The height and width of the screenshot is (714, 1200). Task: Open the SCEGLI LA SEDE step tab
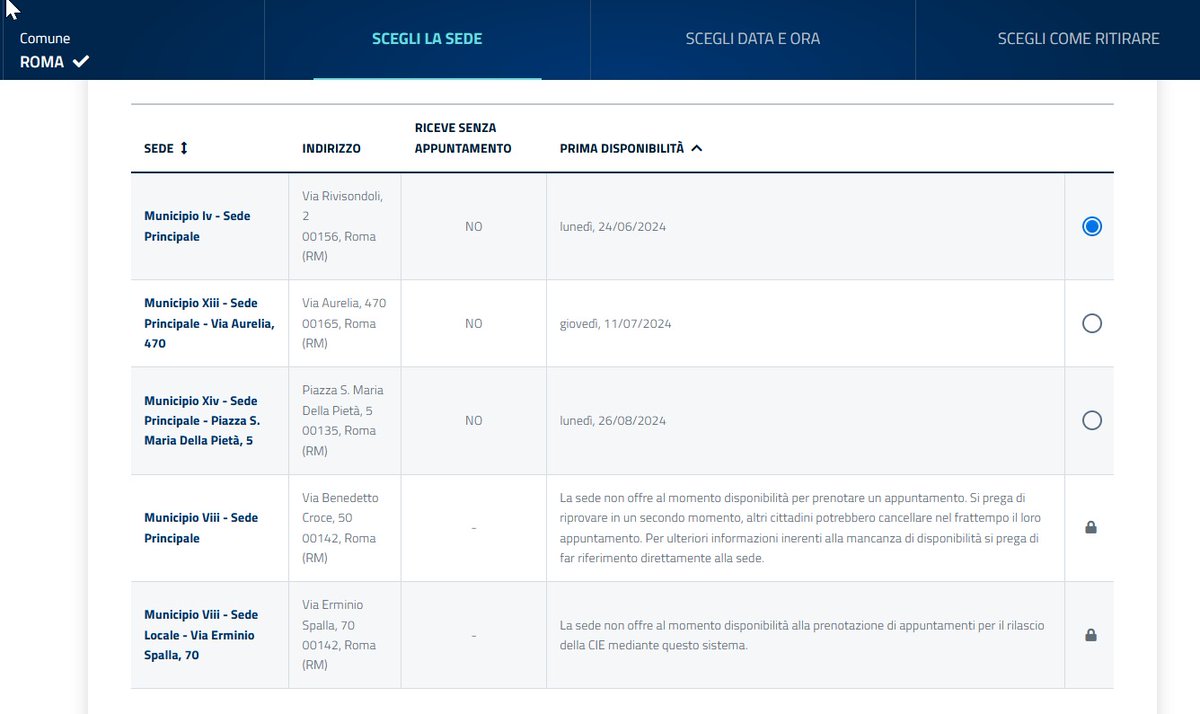click(x=427, y=39)
